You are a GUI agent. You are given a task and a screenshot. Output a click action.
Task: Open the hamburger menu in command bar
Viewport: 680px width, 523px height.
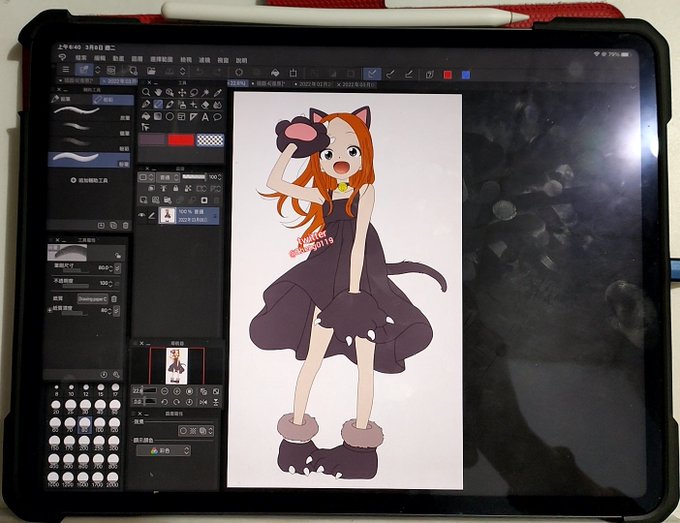point(65,69)
